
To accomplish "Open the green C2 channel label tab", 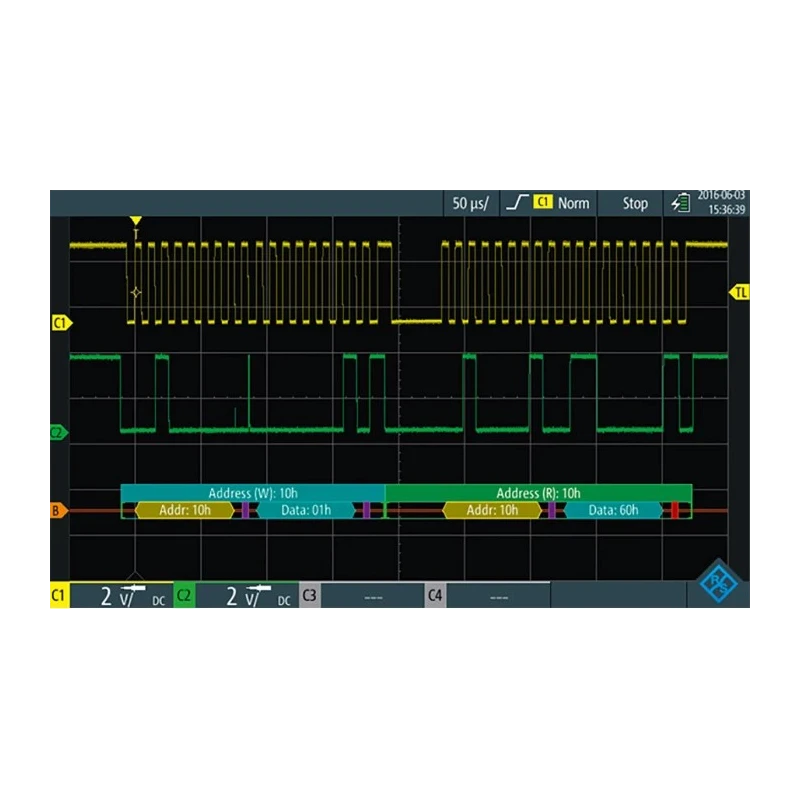I will click(184, 595).
